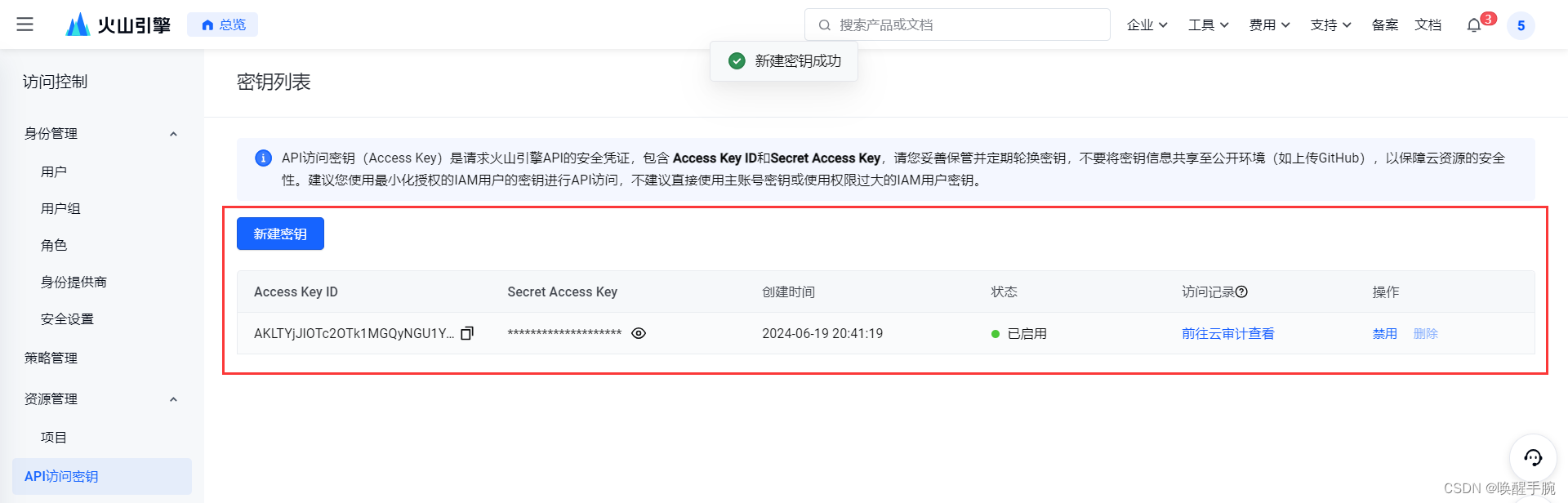Click the 新建密钥 button
The width and height of the screenshot is (1568, 503).
pos(280,234)
